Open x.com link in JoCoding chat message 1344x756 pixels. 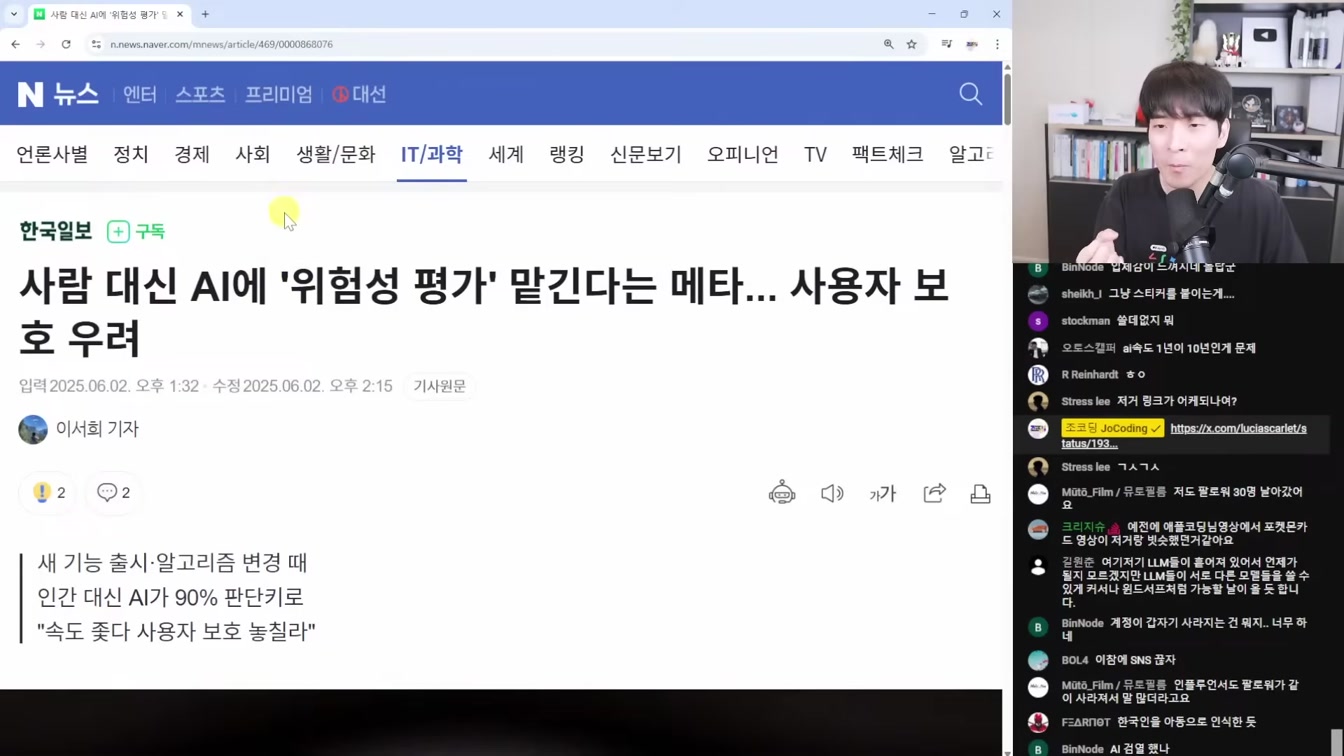[1184, 435]
